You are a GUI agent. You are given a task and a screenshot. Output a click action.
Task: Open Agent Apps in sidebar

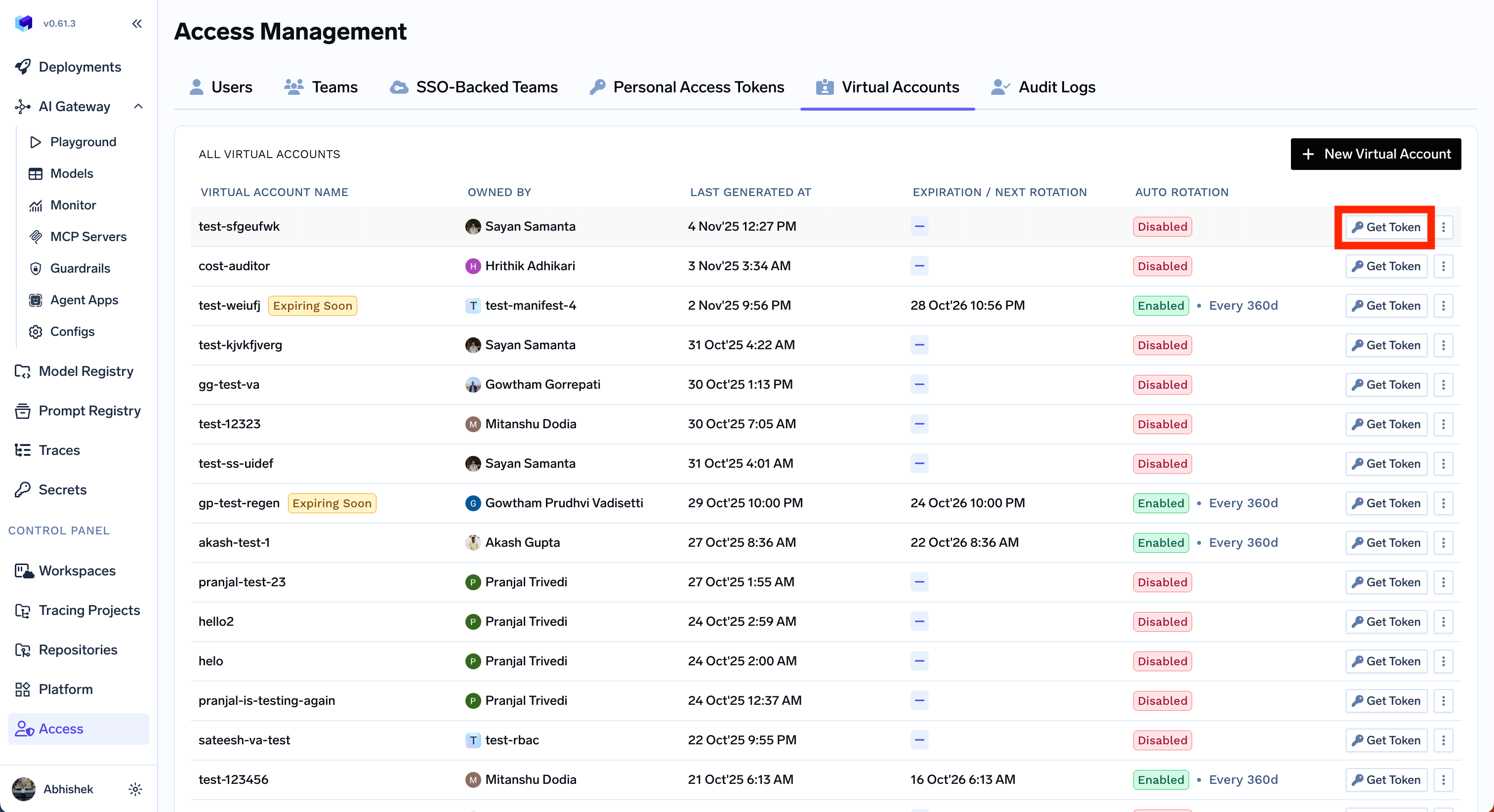tap(83, 300)
